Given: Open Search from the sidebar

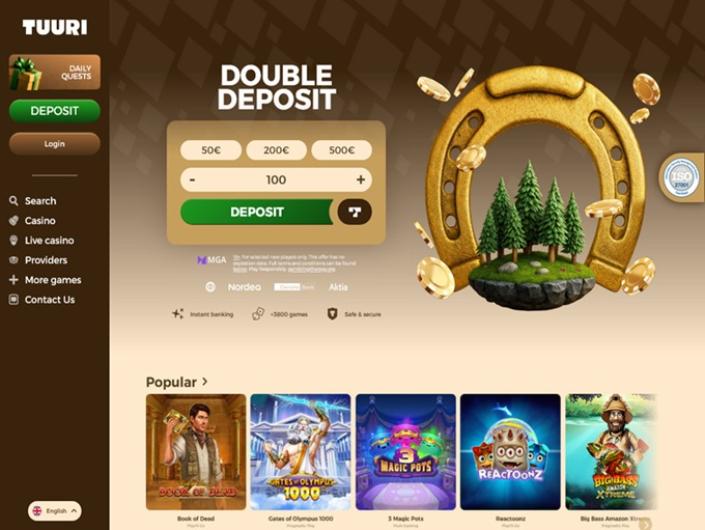Looking at the screenshot, I should (32, 201).
